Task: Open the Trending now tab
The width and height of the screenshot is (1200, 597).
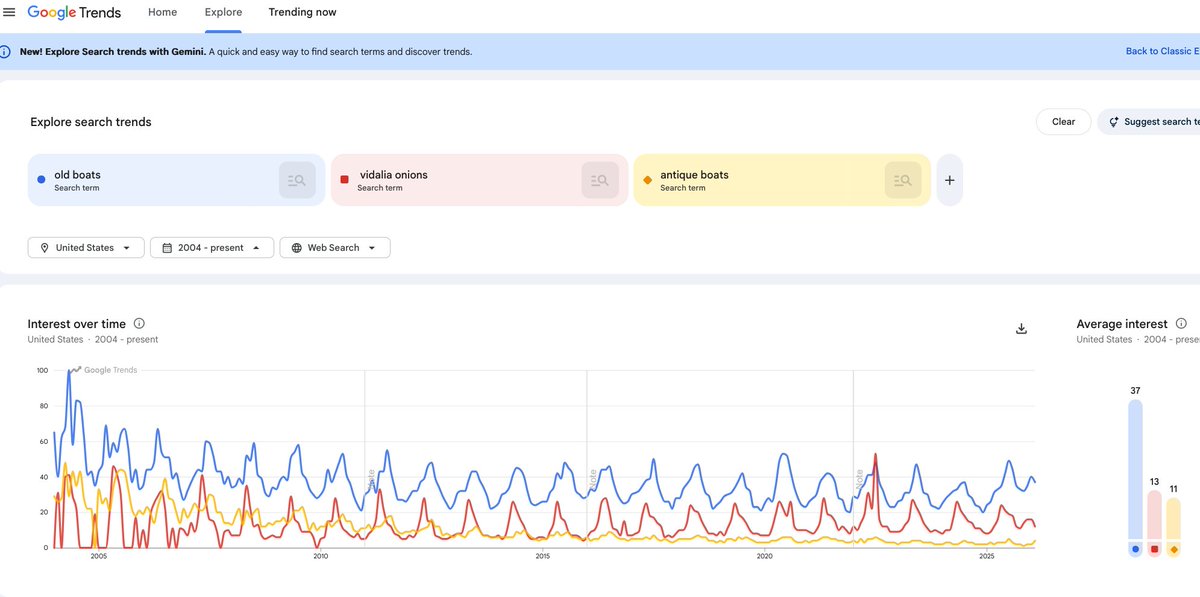Action: point(302,12)
